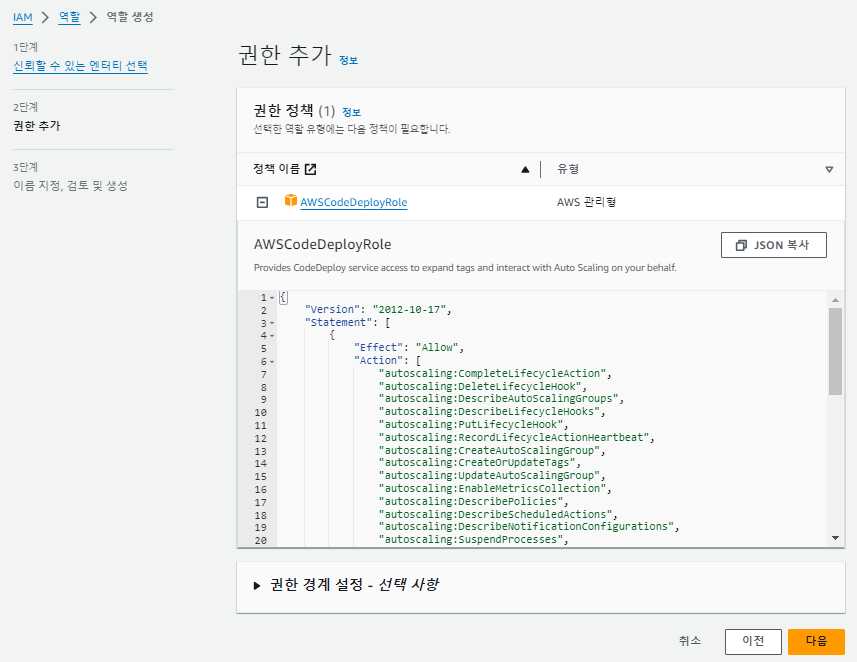Click "autoscaling:CreateOrUpdateTags" line
The width and height of the screenshot is (857, 662).
(x=480, y=462)
